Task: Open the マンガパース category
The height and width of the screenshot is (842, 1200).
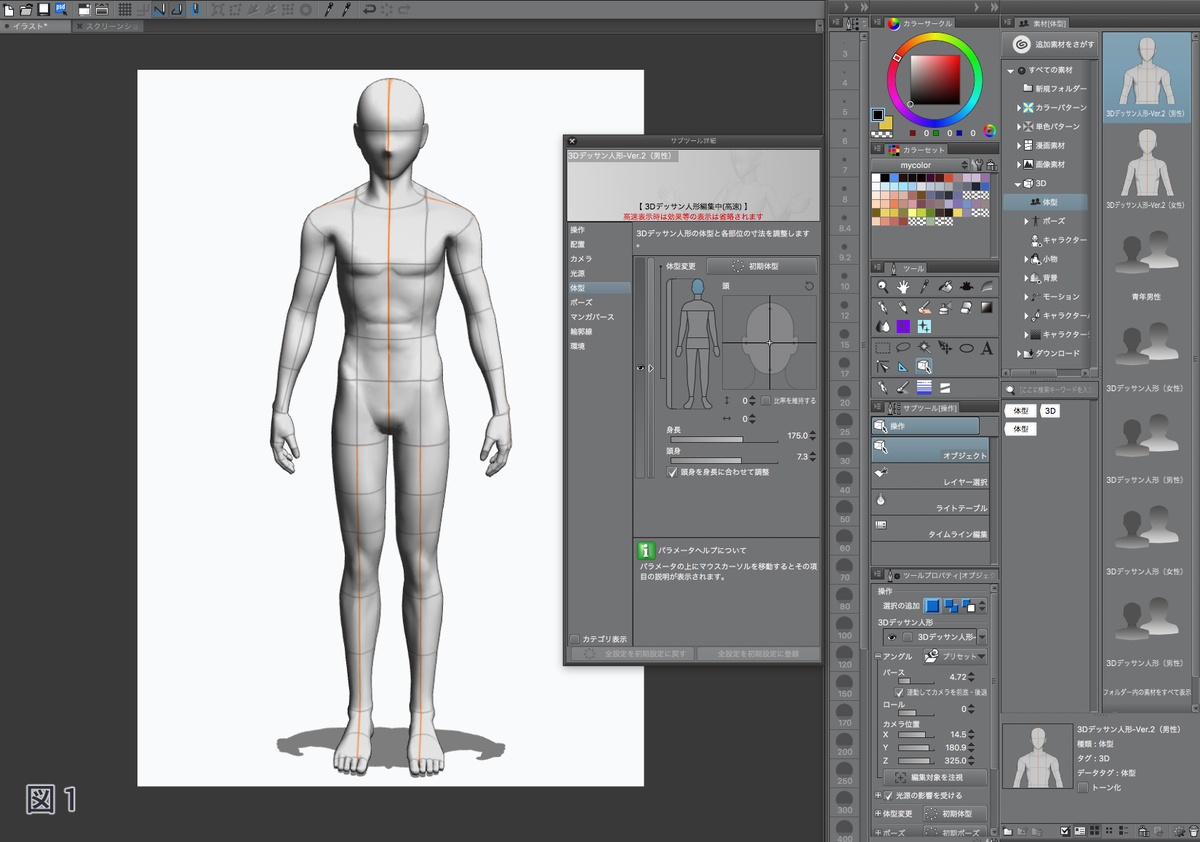Action: coord(598,317)
